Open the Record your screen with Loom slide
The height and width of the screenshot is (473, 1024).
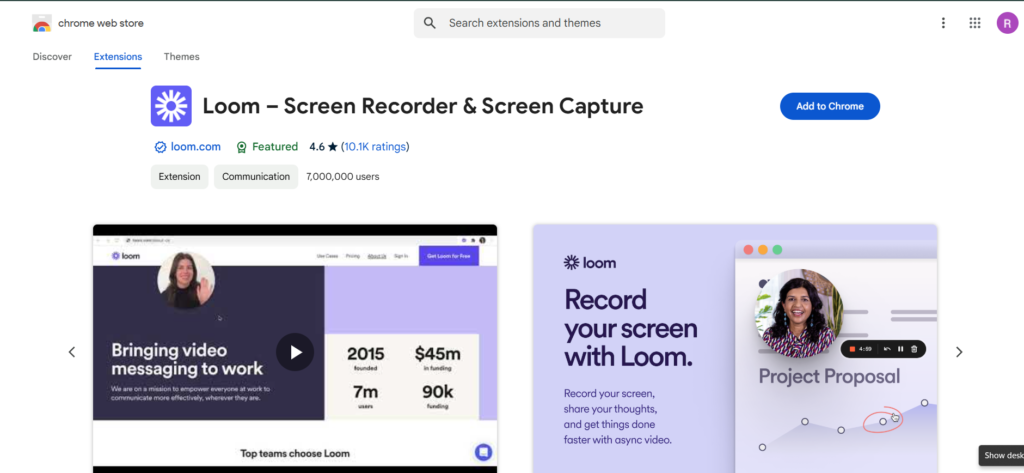pyautogui.click(x=735, y=349)
